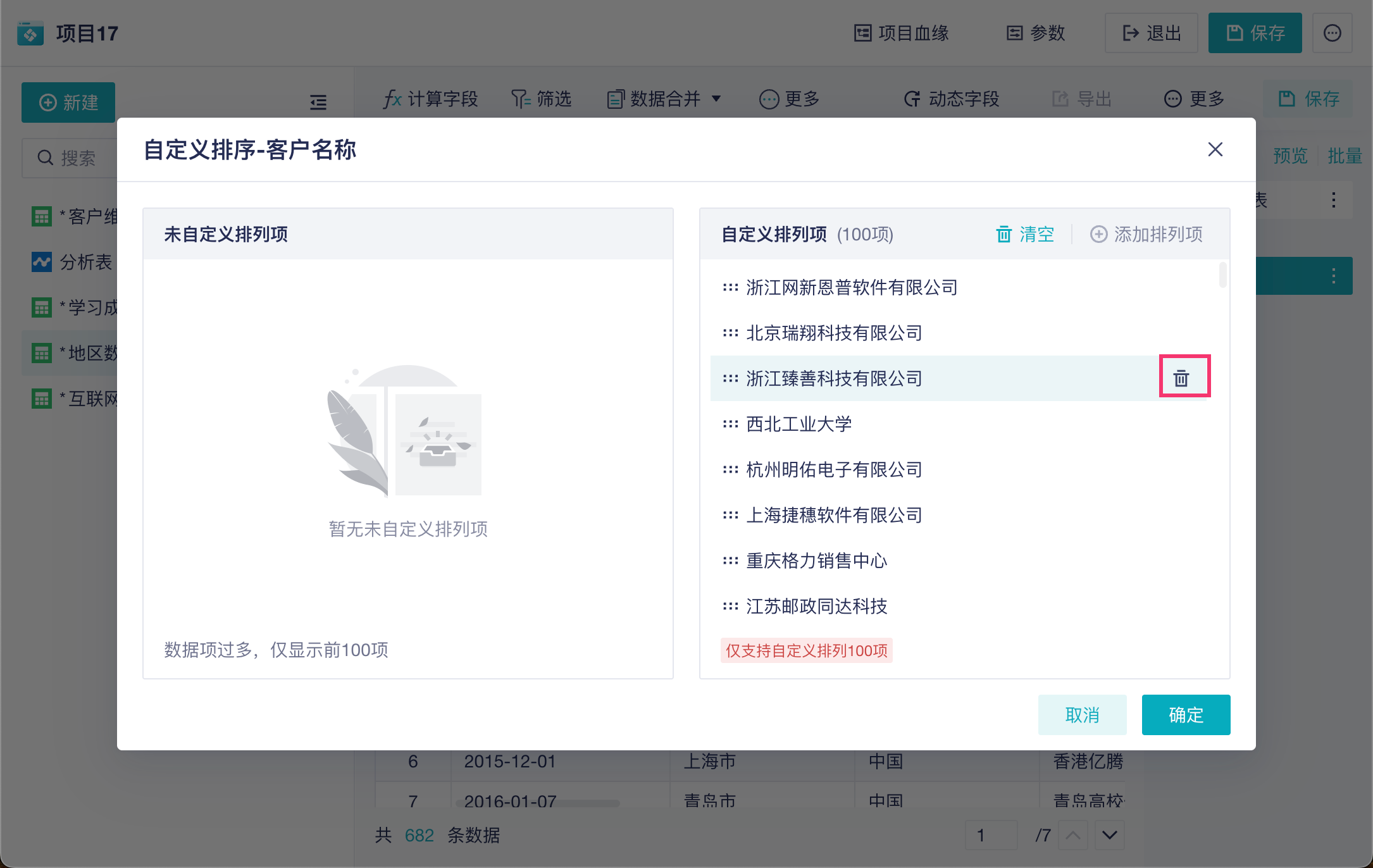This screenshot has width=1373, height=868.
Task: Open 参数 in top bar
Action: point(1036,33)
